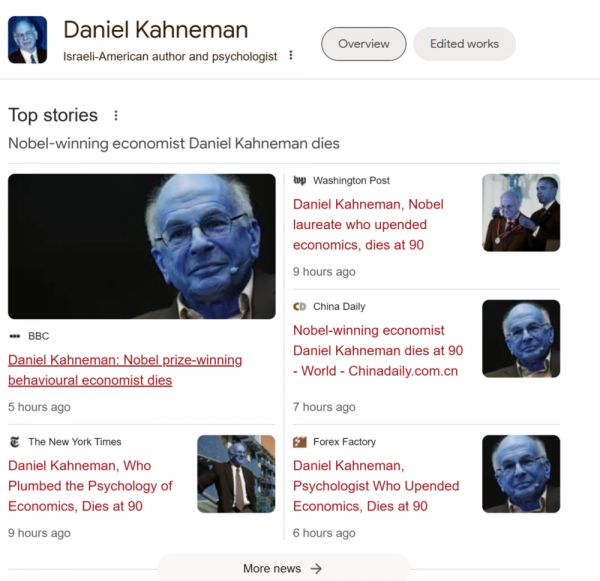This screenshot has width=600, height=581.
Task: Click the New York Times source logo
Action: click(x=15, y=442)
